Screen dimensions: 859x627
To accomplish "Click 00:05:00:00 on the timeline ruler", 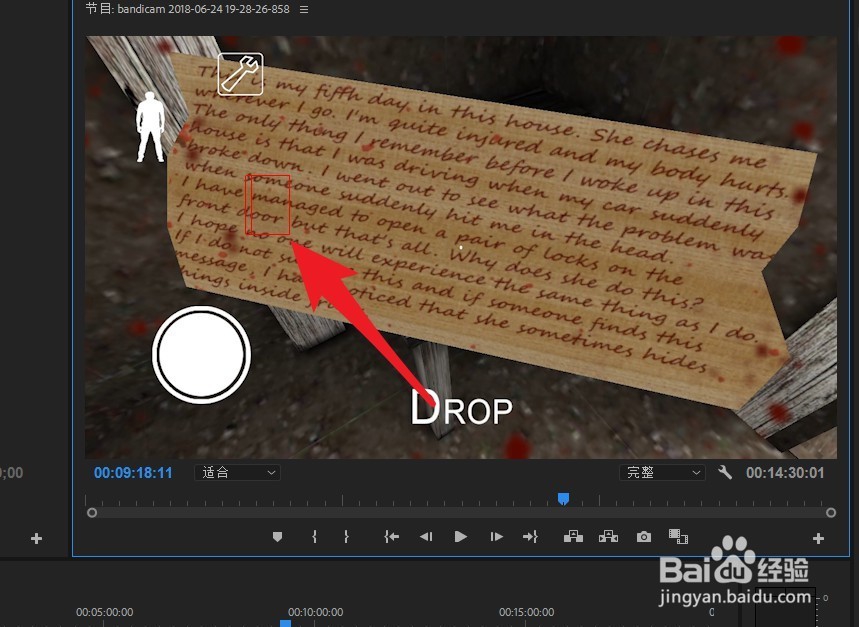I will pyautogui.click(x=105, y=612).
